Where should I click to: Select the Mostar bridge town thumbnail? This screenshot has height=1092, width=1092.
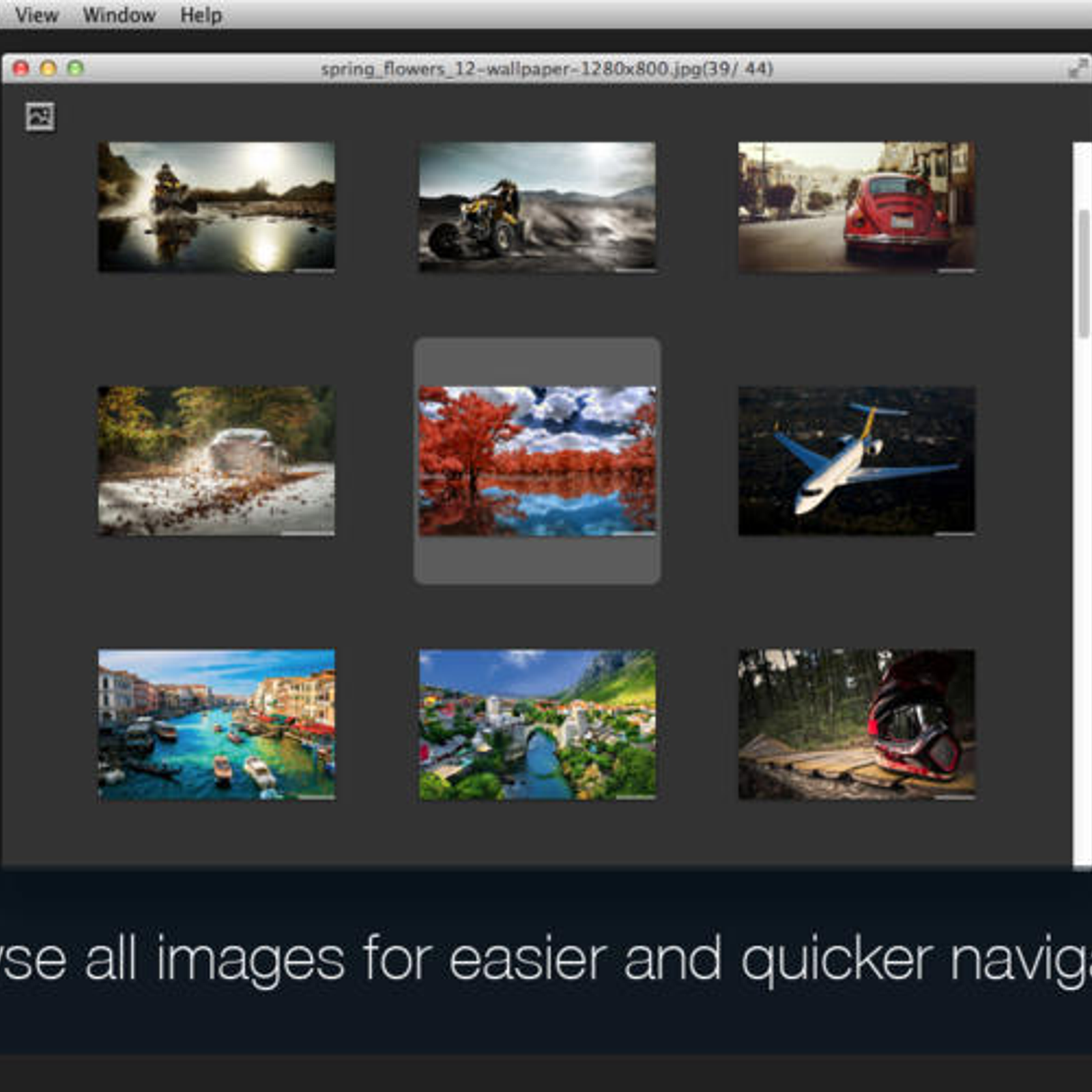tap(537, 725)
